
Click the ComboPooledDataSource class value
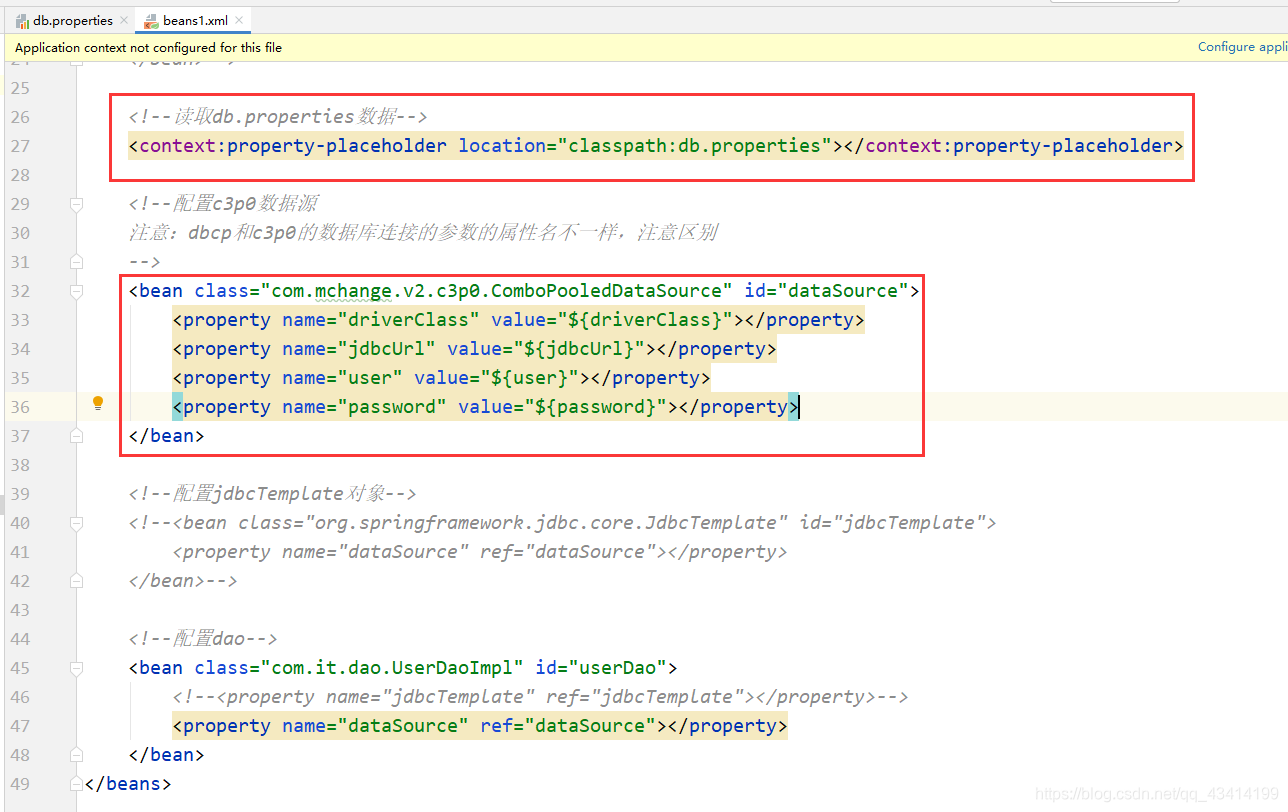click(497, 291)
